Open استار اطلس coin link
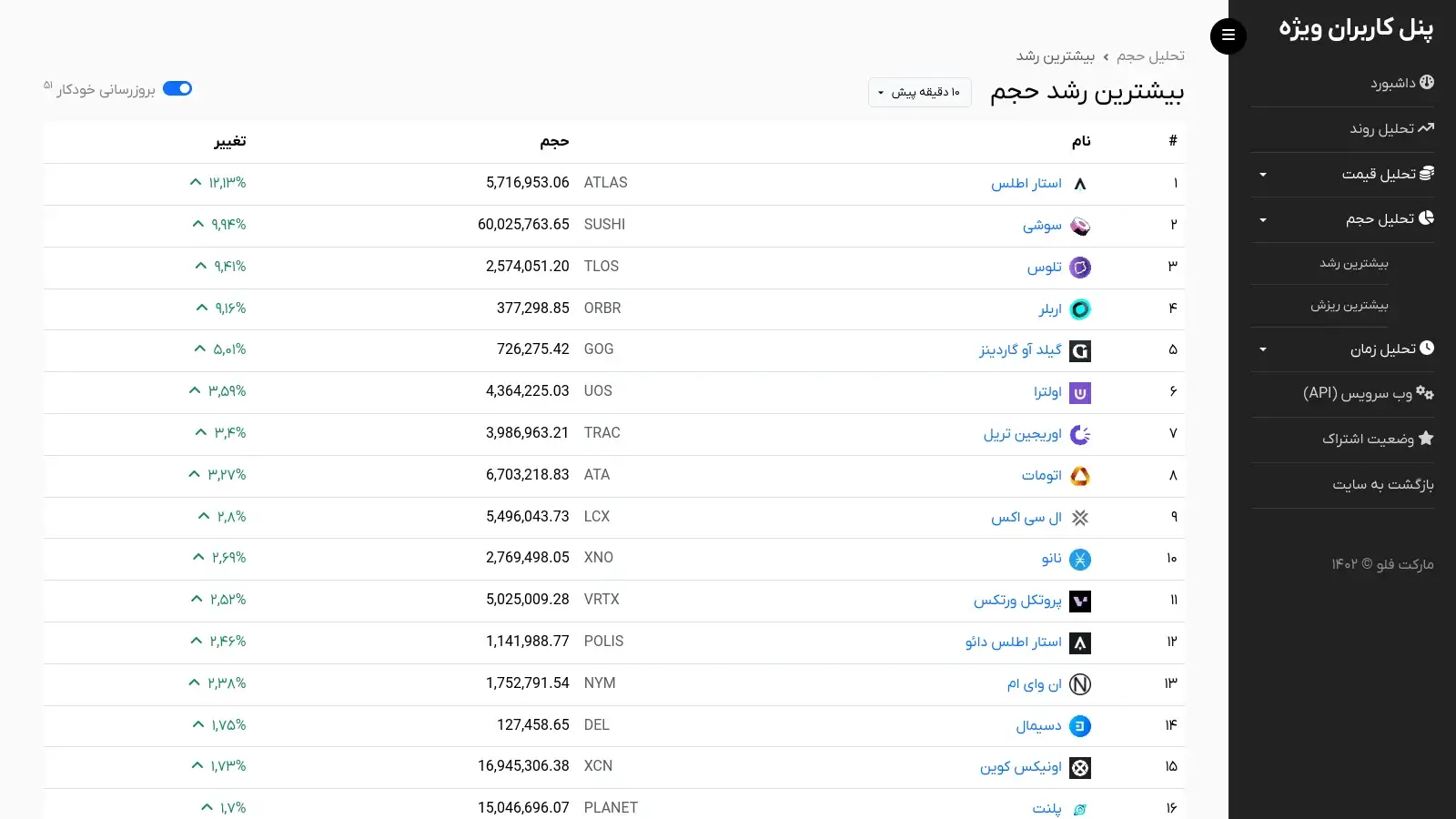The image size is (1456, 819). 1026,183
